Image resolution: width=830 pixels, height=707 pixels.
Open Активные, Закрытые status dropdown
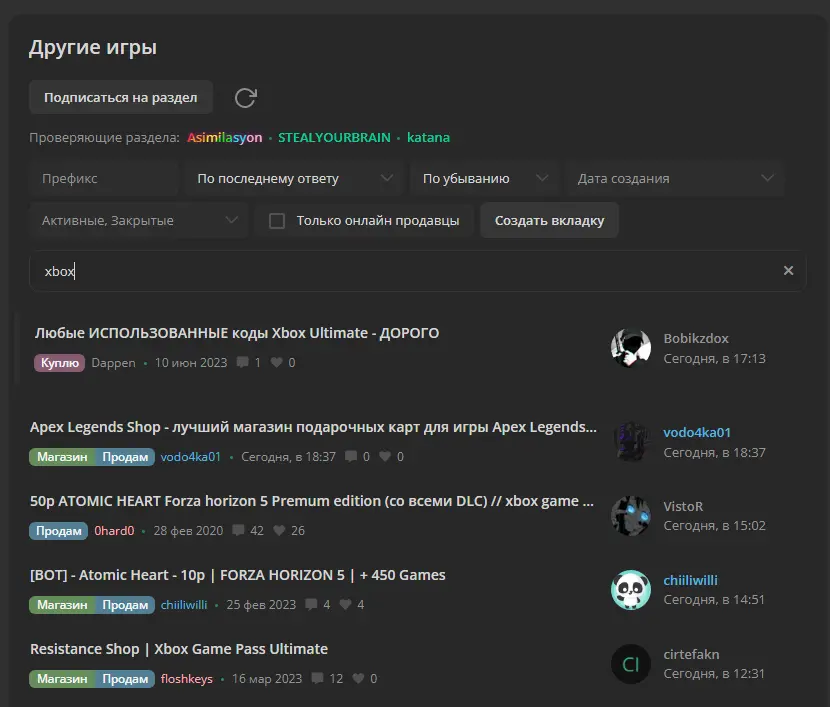[139, 220]
